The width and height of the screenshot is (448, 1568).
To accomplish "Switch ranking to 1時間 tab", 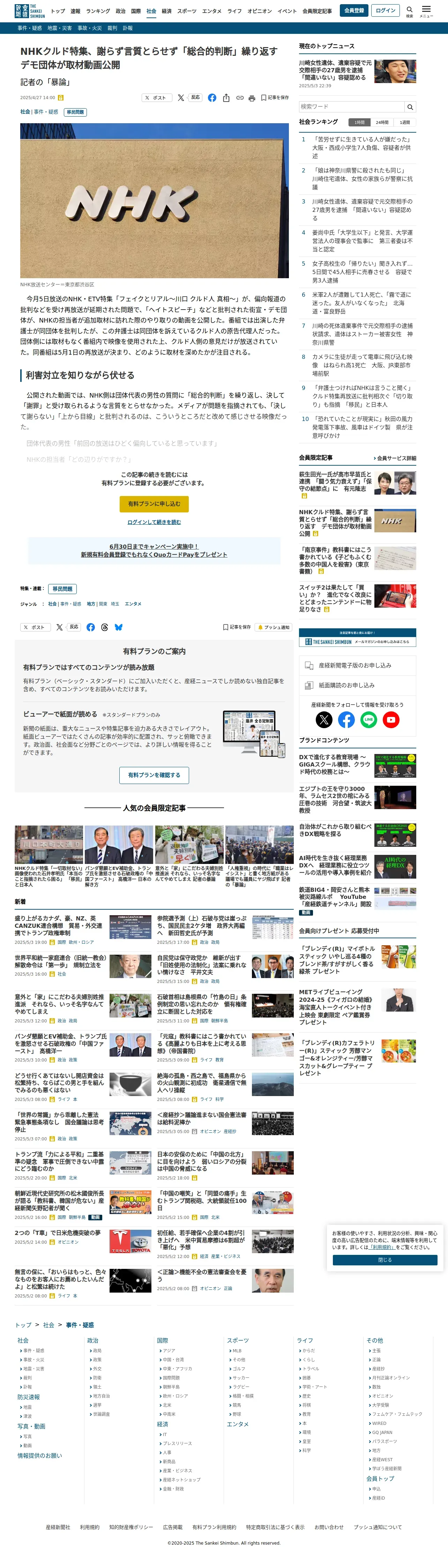I will tap(360, 123).
